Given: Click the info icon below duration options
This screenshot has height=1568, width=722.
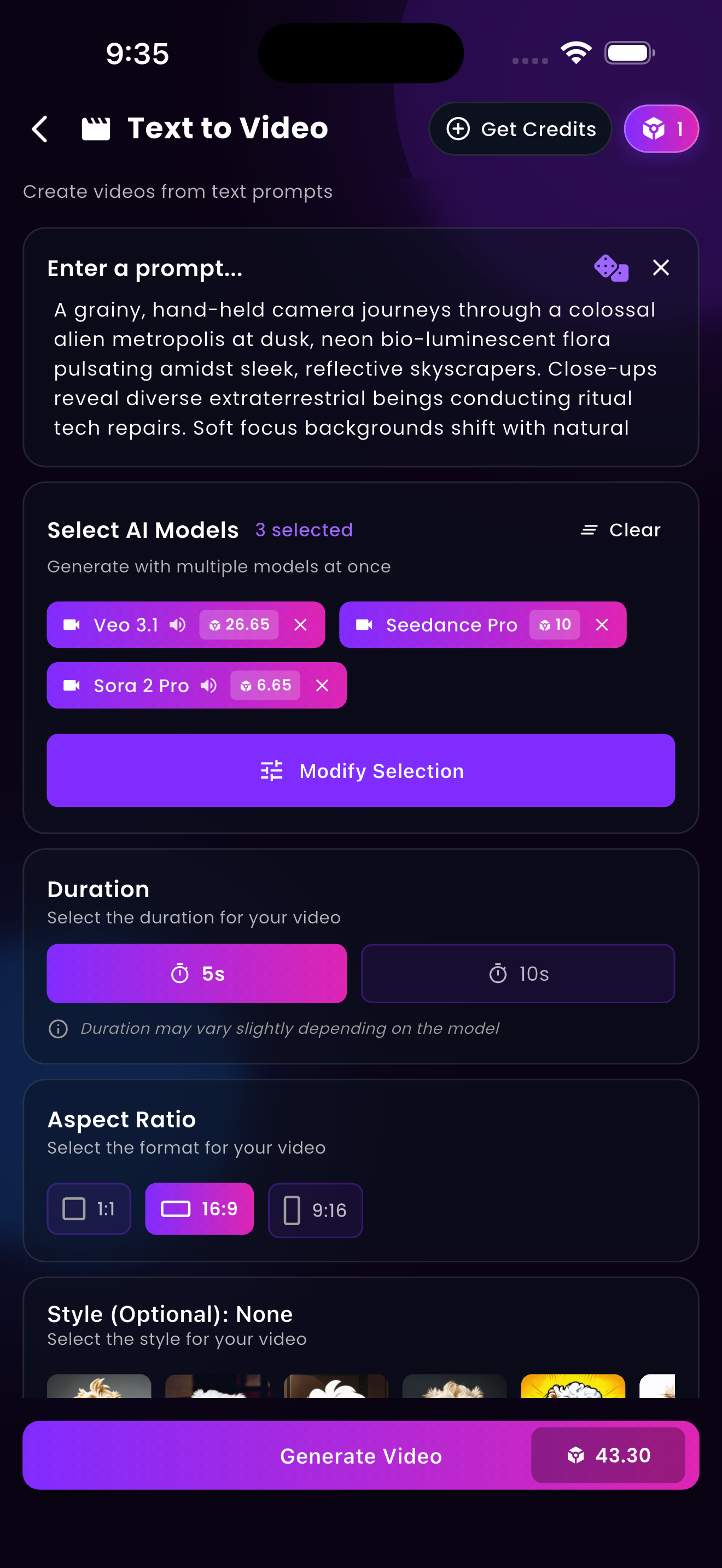Looking at the screenshot, I should click(x=58, y=1028).
